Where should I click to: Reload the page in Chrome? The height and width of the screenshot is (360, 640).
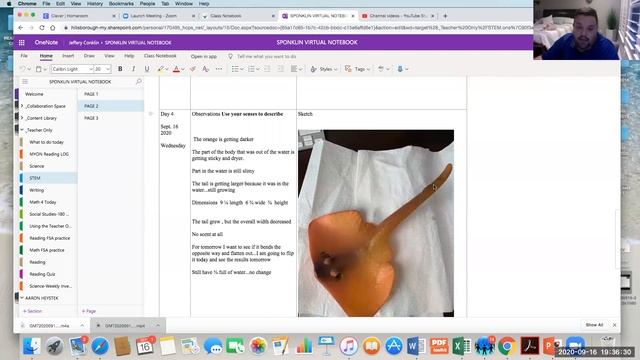[42, 28]
